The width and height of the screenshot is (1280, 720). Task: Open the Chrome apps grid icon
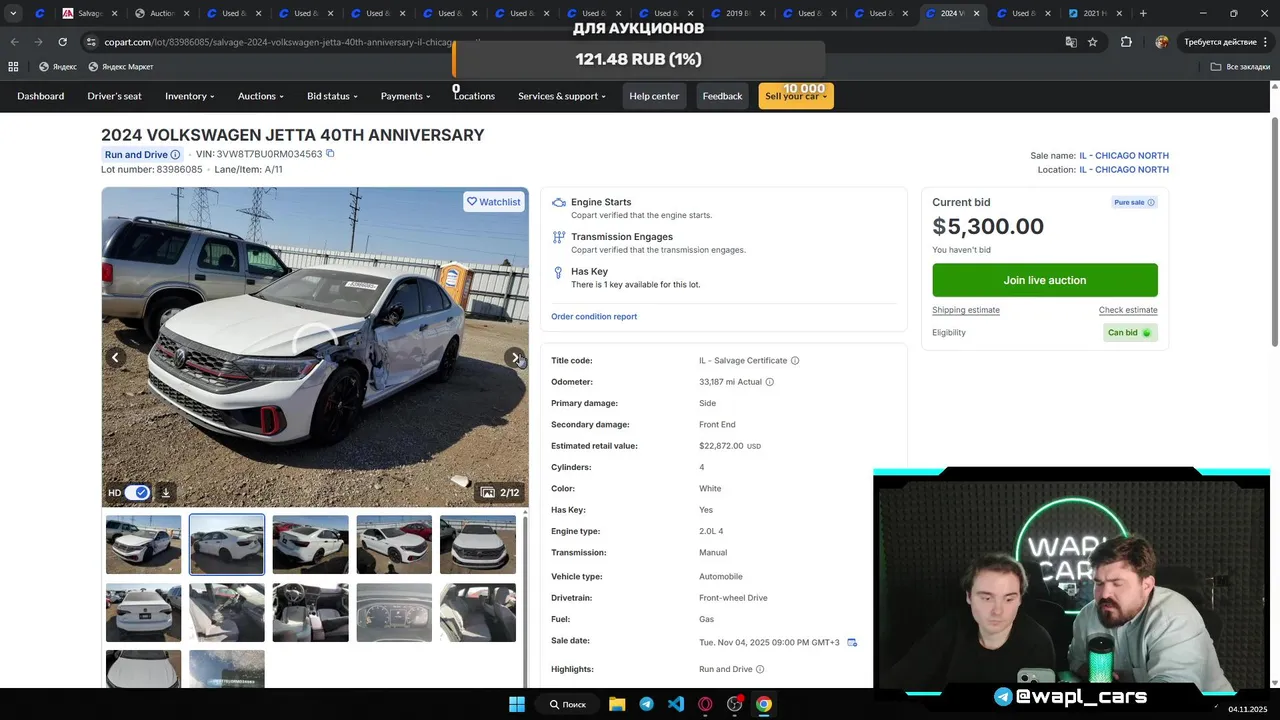point(13,67)
